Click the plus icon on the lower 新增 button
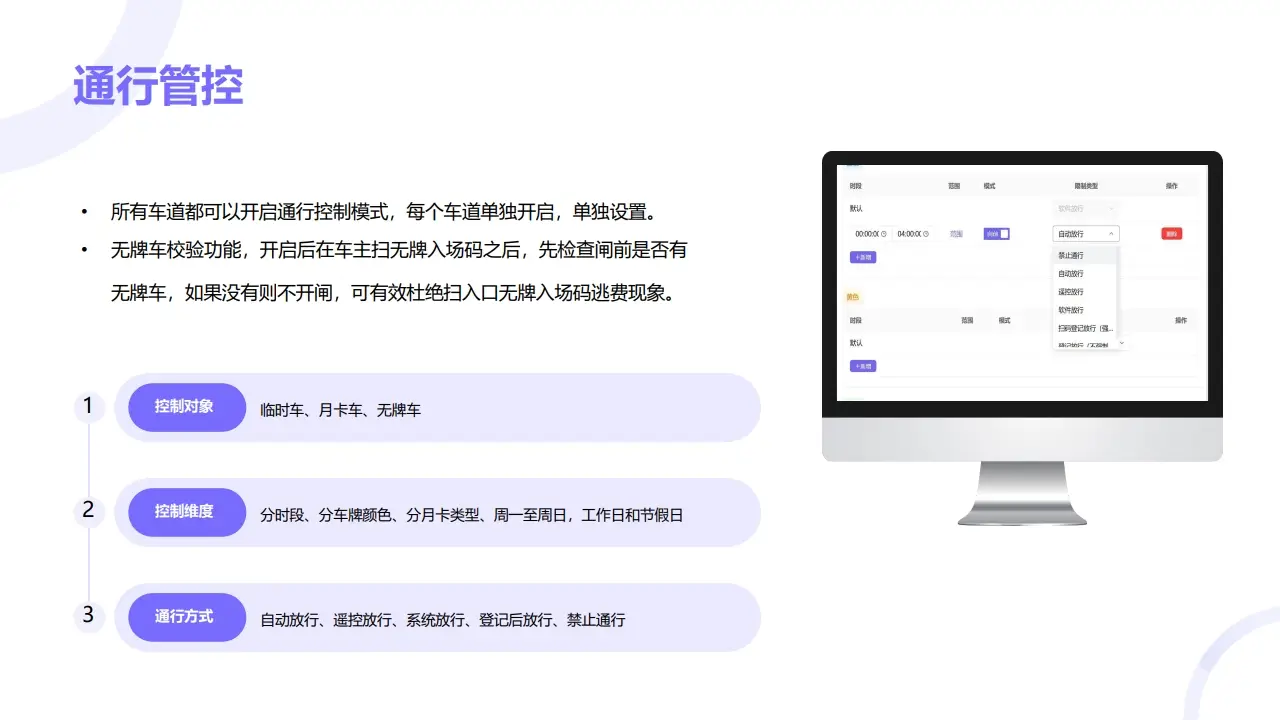This screenshot has width=1280, height=720. [x=858, y=366]
